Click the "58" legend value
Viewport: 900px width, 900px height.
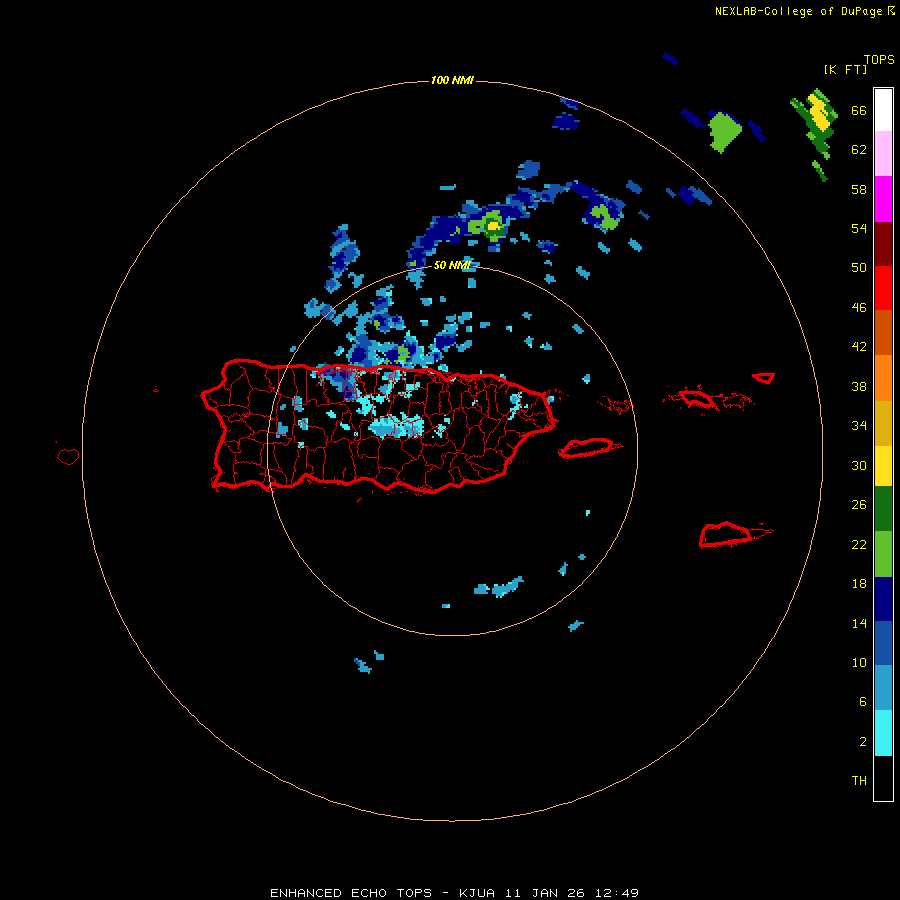point(859,189)
